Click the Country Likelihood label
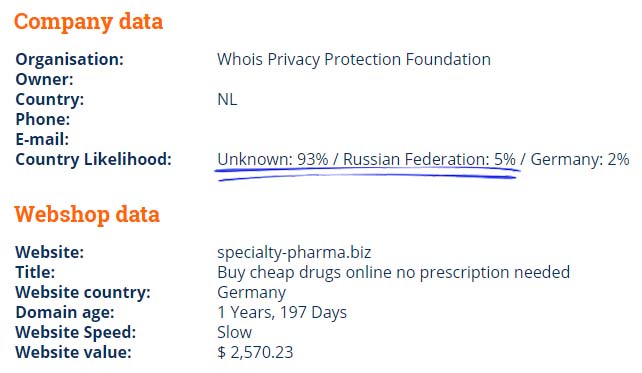 point(93,159)
